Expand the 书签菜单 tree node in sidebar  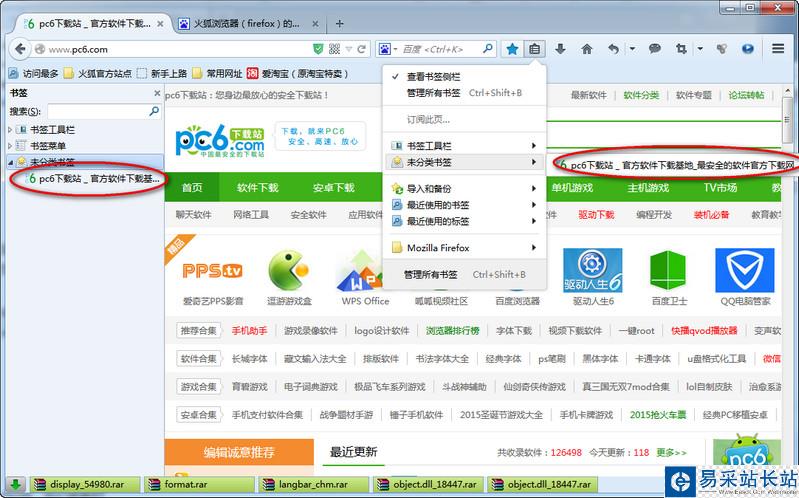(10, 146)
